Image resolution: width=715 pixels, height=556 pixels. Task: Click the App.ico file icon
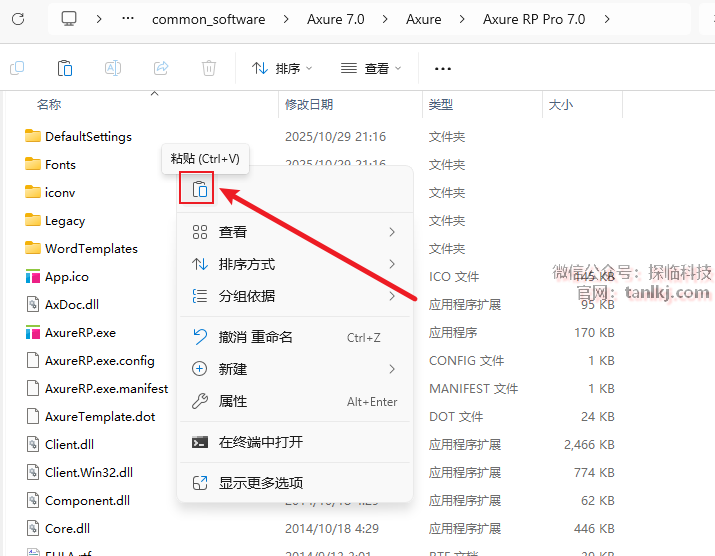(33, 276)
